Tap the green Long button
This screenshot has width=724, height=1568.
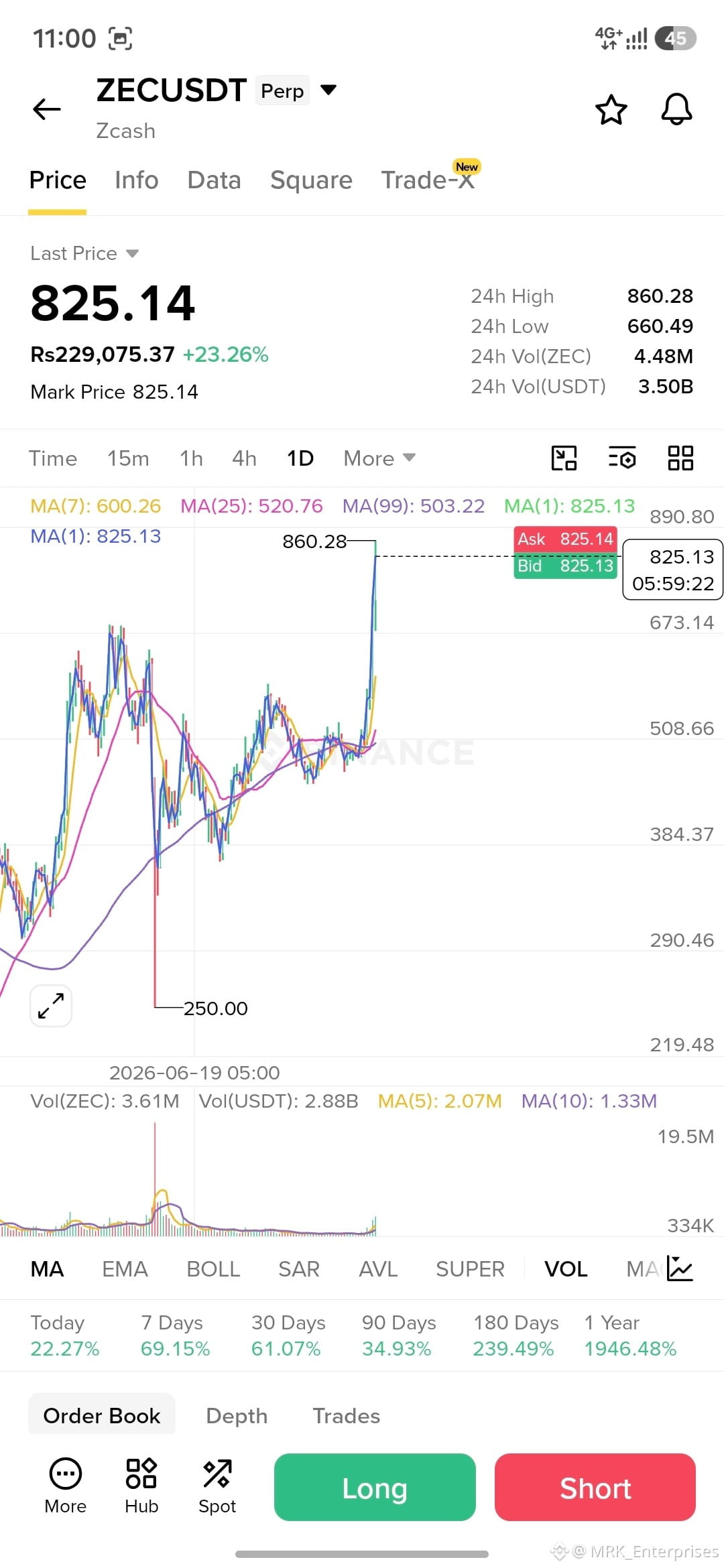pos(375,1487)
